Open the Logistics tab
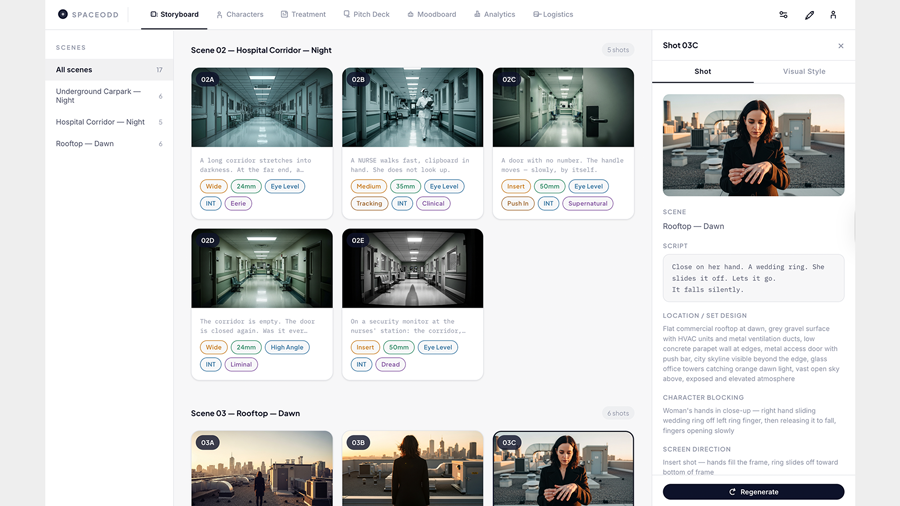This screenshot has height=506, width=900. pyautogui.click(x=553, y=14)
